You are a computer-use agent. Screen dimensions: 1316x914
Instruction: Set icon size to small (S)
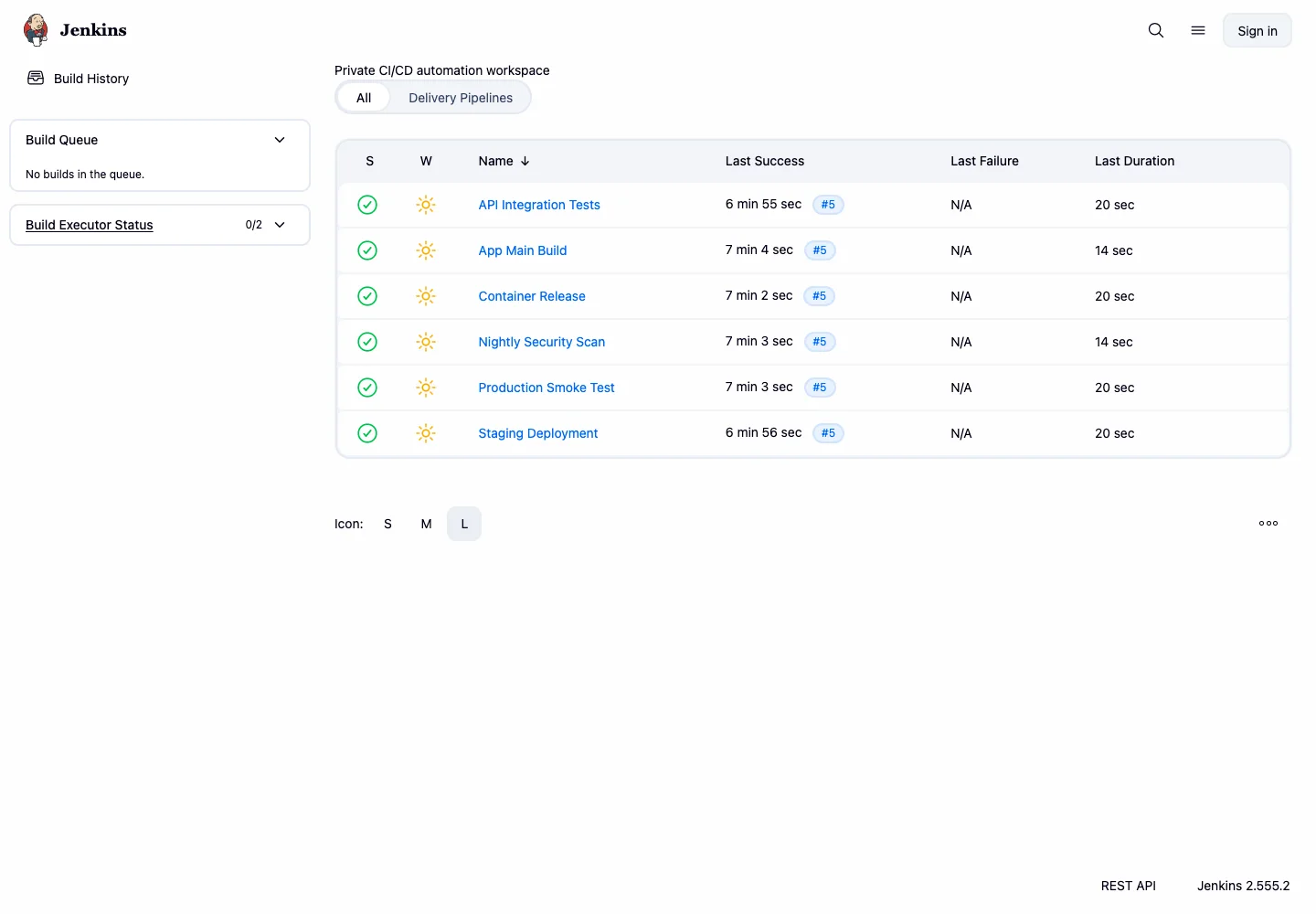(x=387, y=524)
